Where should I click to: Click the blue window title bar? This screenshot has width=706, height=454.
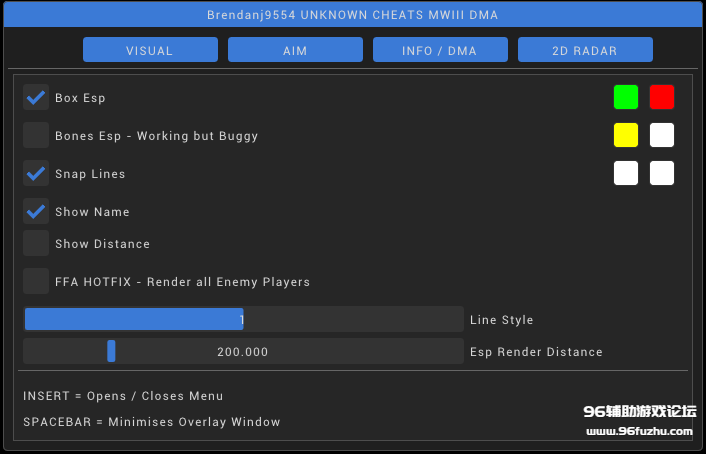point(352,15)
